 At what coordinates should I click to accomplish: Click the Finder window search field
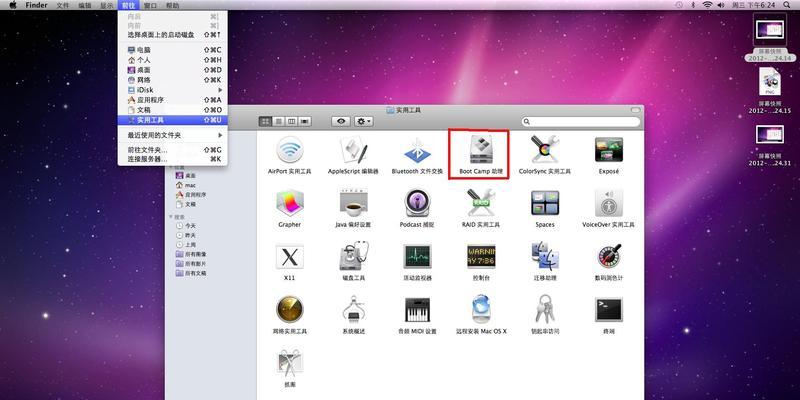(581, 121)
